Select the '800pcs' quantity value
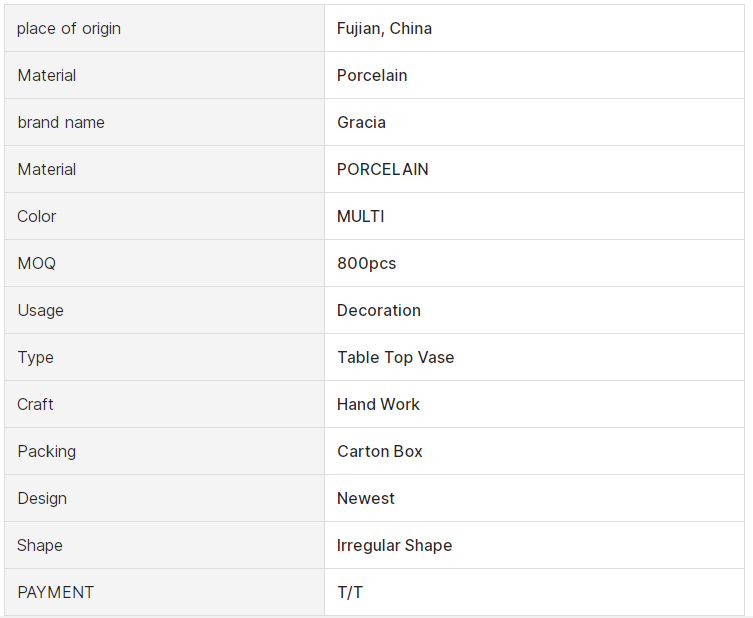The width and height of the screenshot is (753, 618). pyautogui.click(x=366, y=263)
